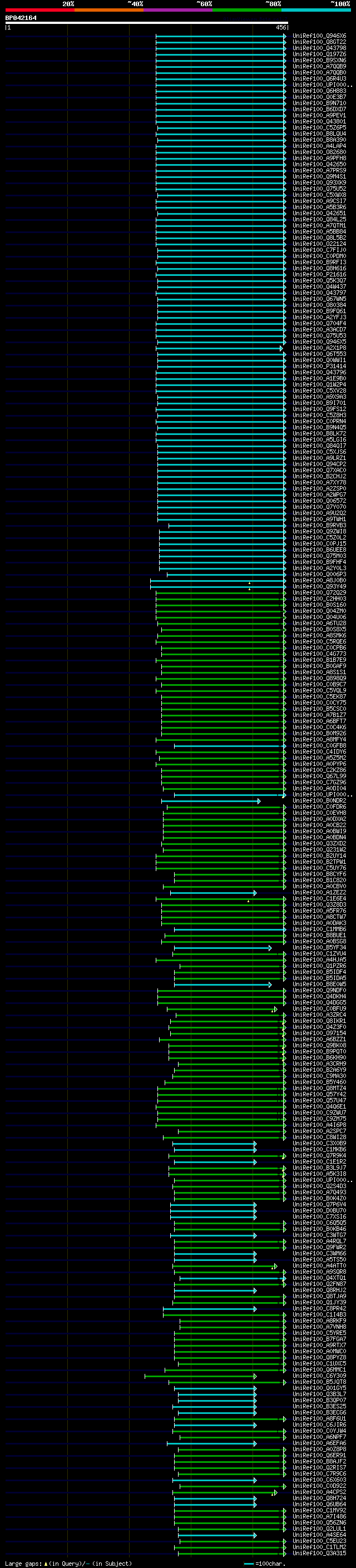This screenshot has width=356, height=1568.
Task: Select label UniRef100_Q6H883
Action: tap(319, 91)
